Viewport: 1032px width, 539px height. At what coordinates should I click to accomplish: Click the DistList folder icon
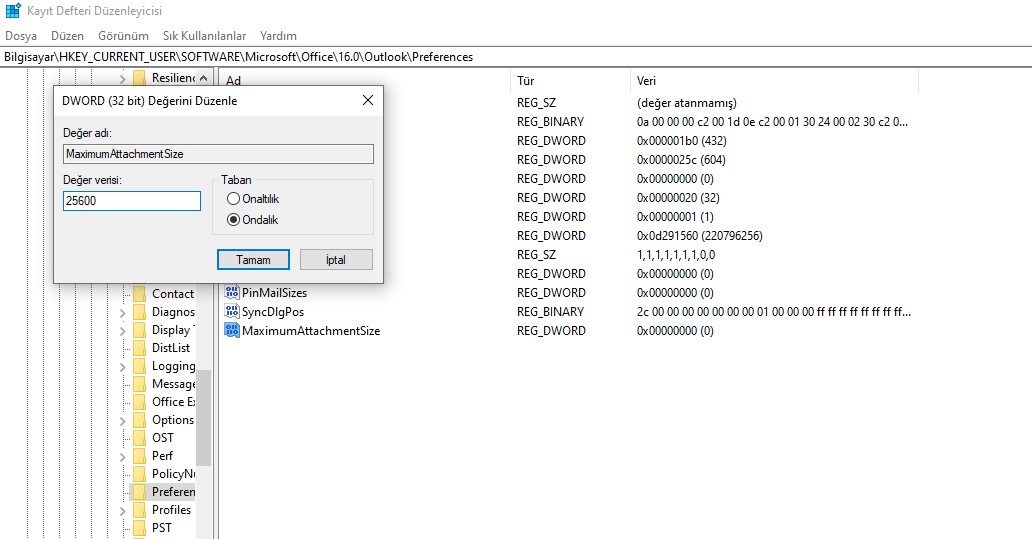[x=139, y=348]
